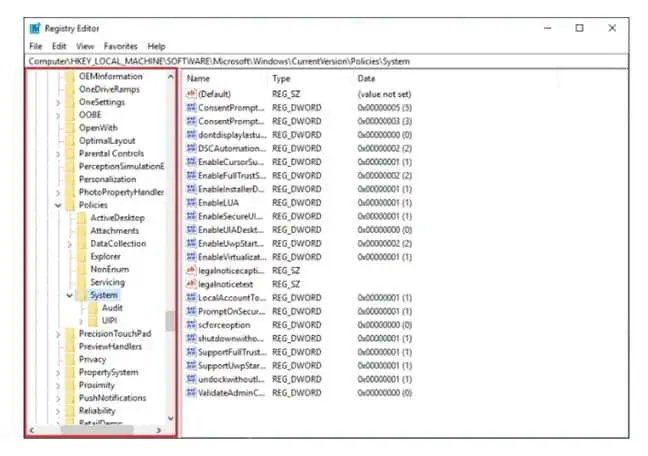The width and height of the screenshot is (648, 456).
Task: Click the registry path address bar
Action: tap(326, 61)
